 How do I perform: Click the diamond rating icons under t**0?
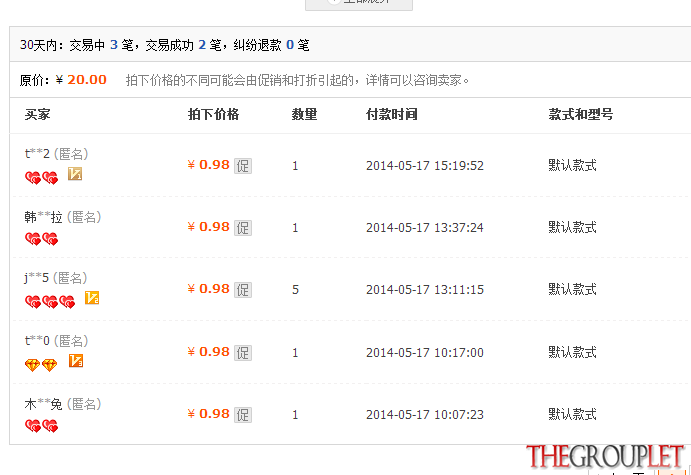point(41,365)
